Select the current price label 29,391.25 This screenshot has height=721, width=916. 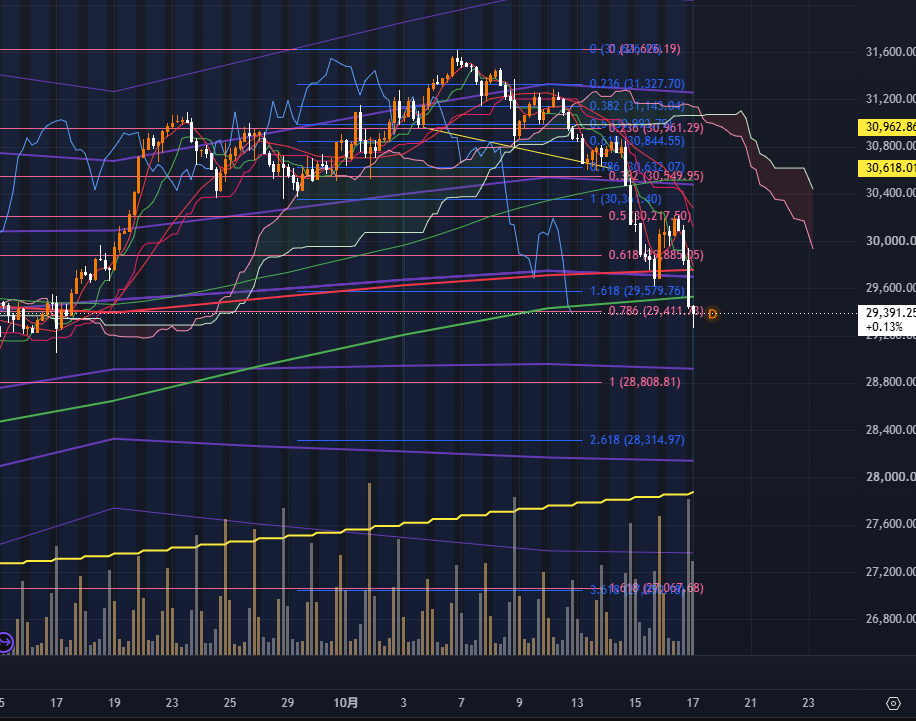click(x=887, y=320)
